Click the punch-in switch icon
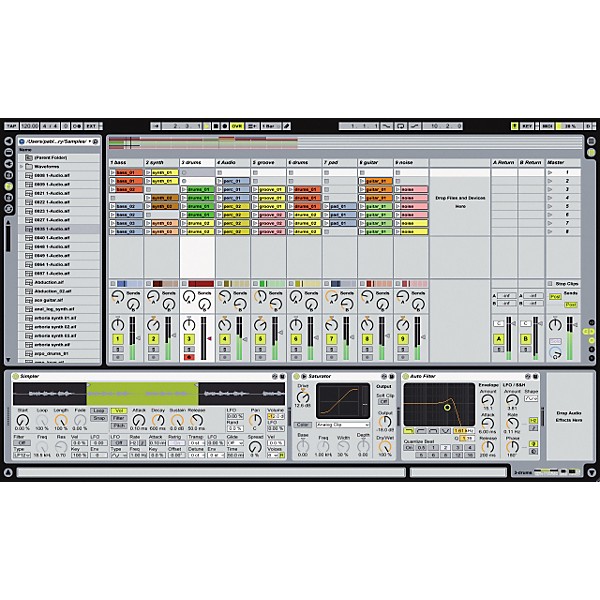The image size is (600, 600). 387,126
